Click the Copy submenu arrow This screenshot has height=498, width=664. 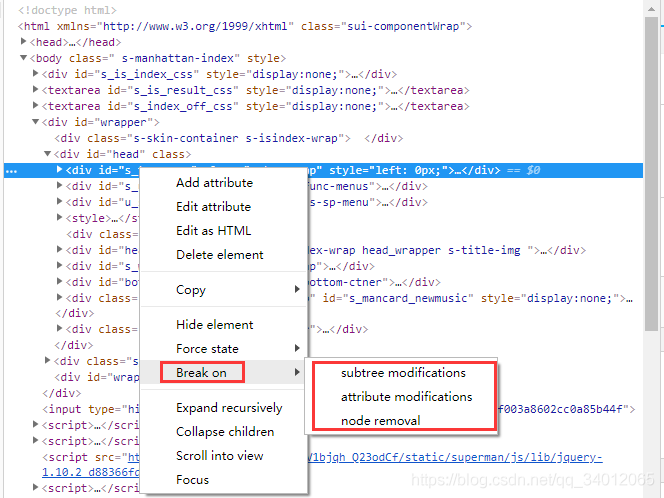(297, 289)
